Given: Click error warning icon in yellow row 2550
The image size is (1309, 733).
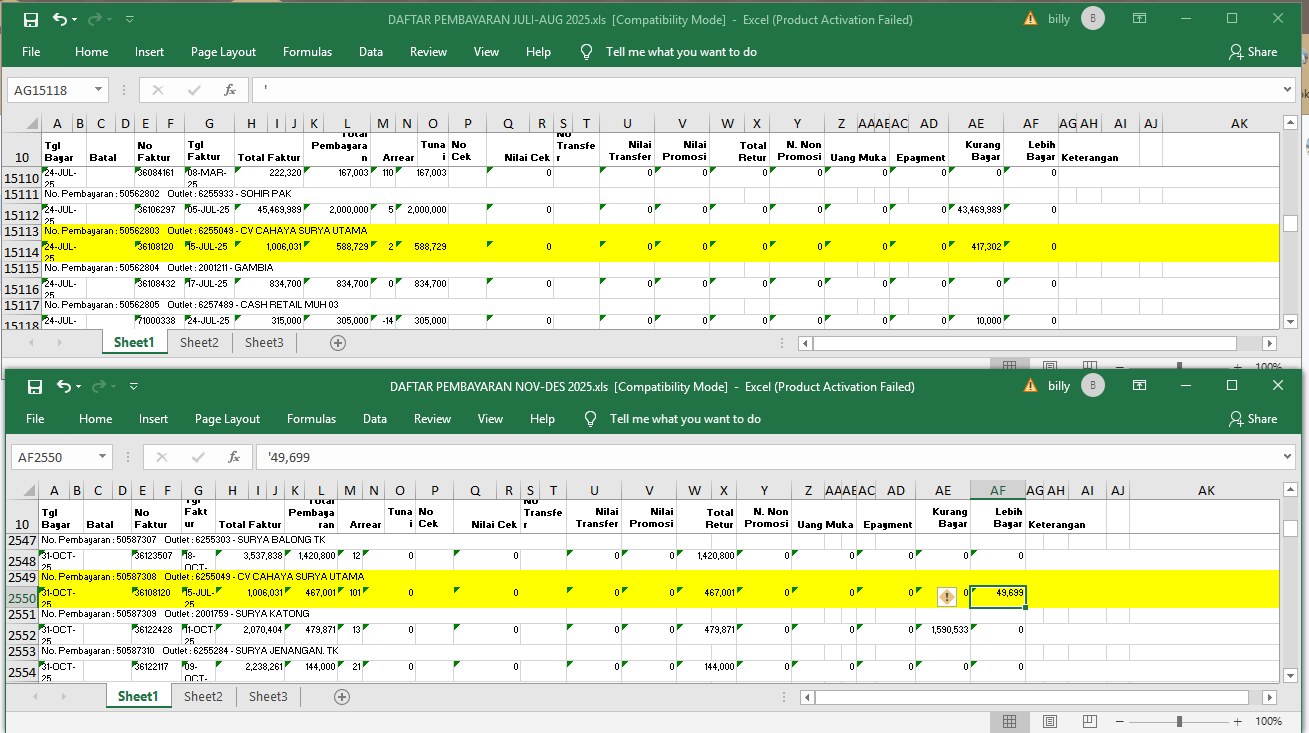Looking at the screenshot, I should coord(946,597).
